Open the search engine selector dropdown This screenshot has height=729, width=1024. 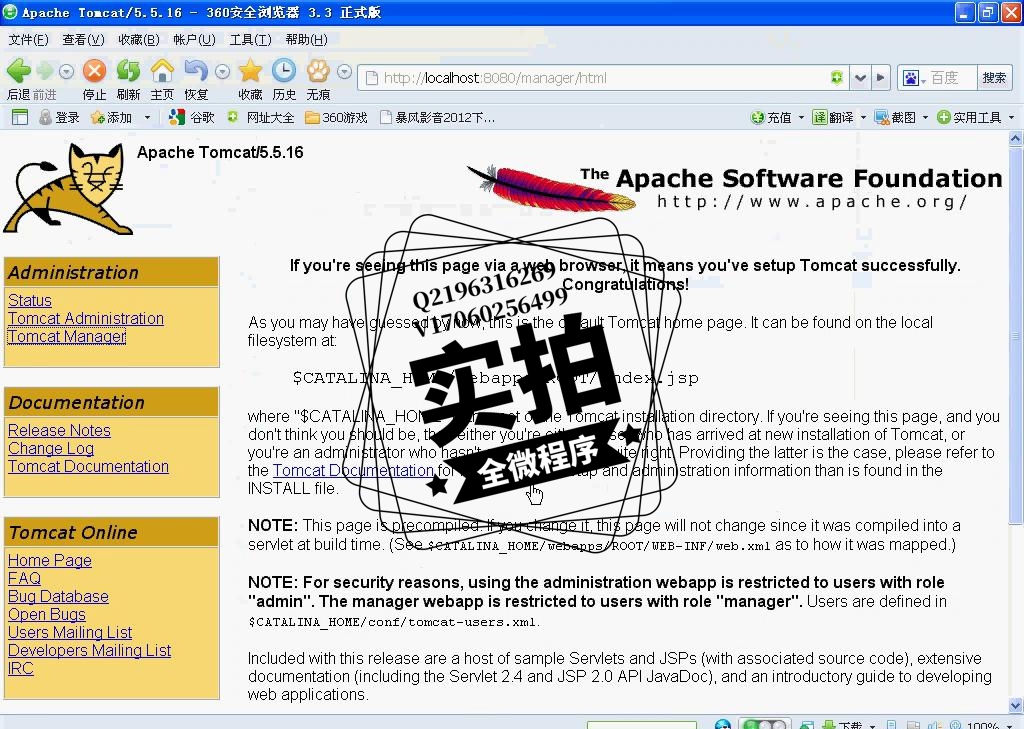click(923, 80)
